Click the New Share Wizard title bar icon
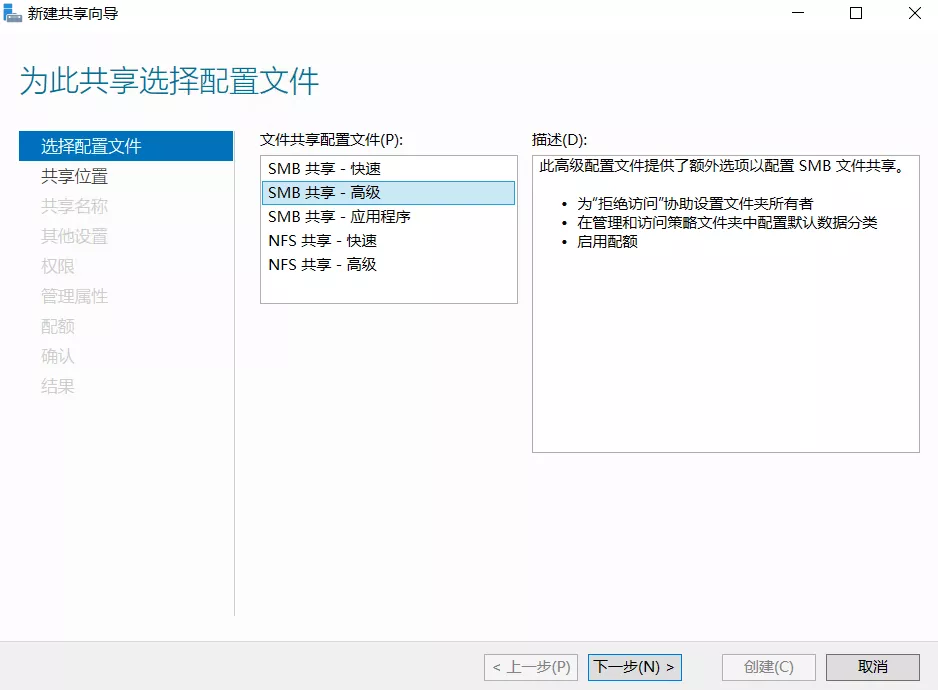 tap(13, 14)
